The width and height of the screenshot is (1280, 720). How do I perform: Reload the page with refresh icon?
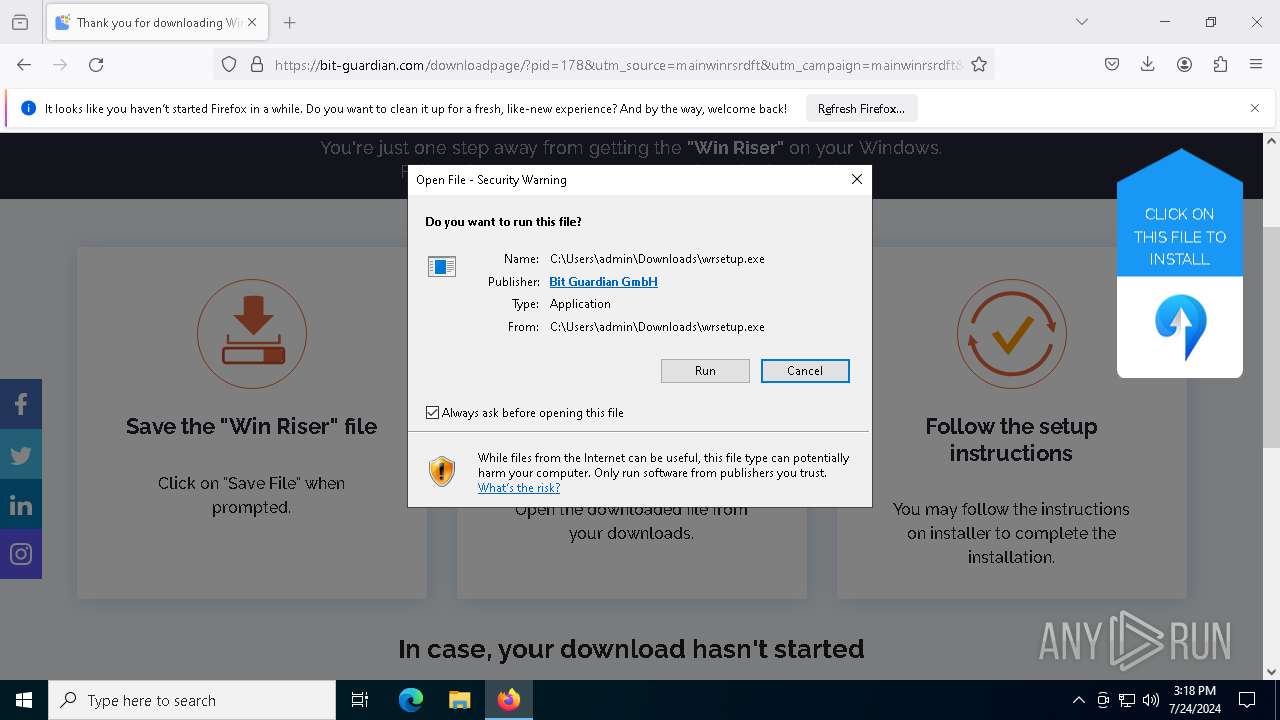tap(96, 64)
